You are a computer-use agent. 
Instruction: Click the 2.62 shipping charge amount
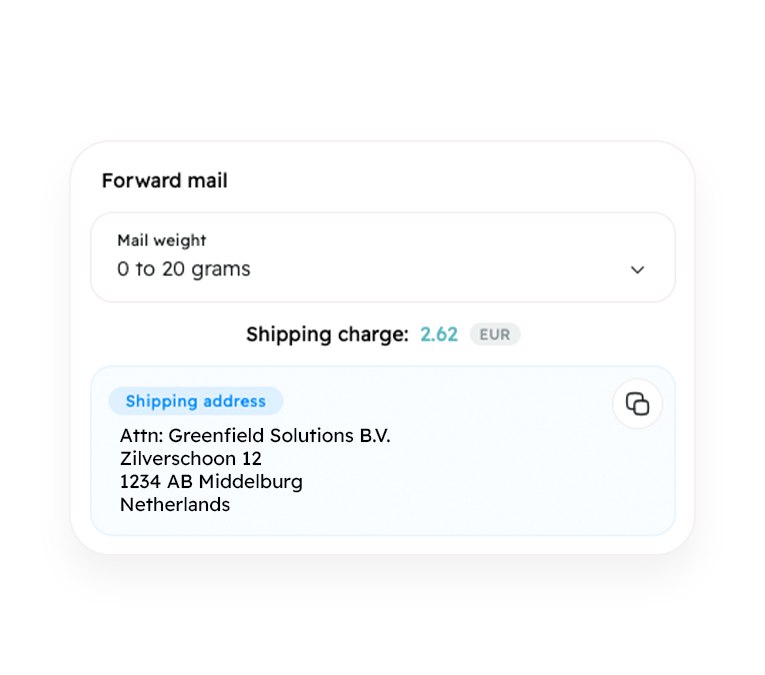pyautogui.click(x=439, y=335)
